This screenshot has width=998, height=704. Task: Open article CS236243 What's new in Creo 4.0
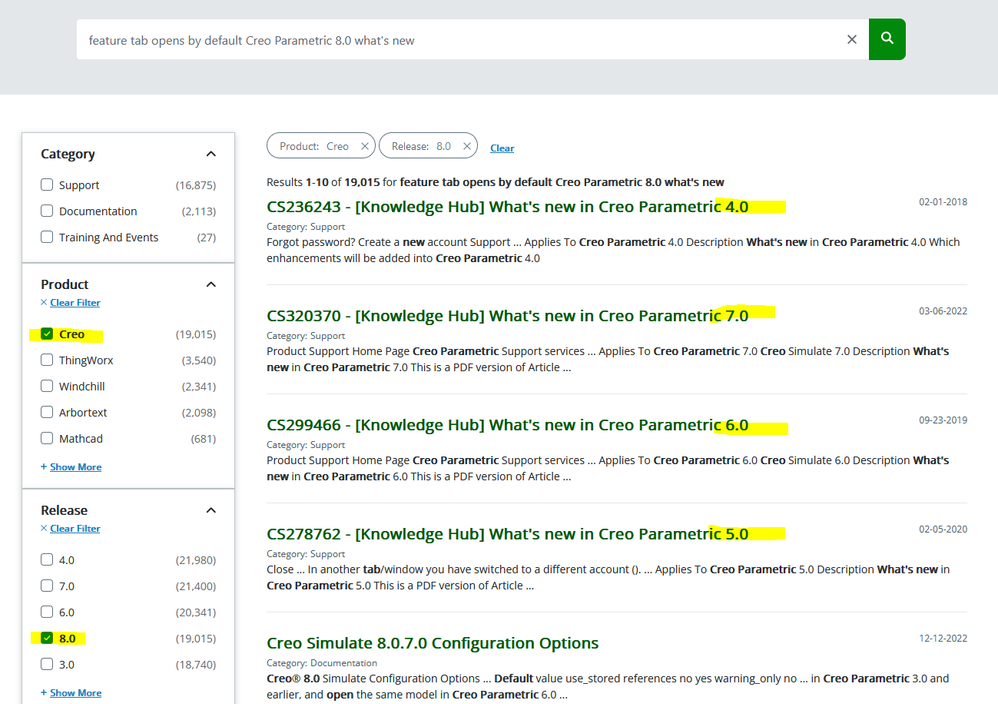[507, 207]
